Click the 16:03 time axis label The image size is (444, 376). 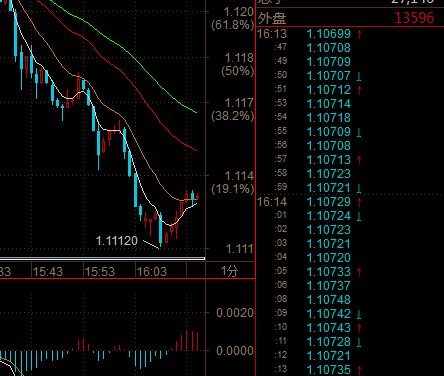click(x=152, y=272)
